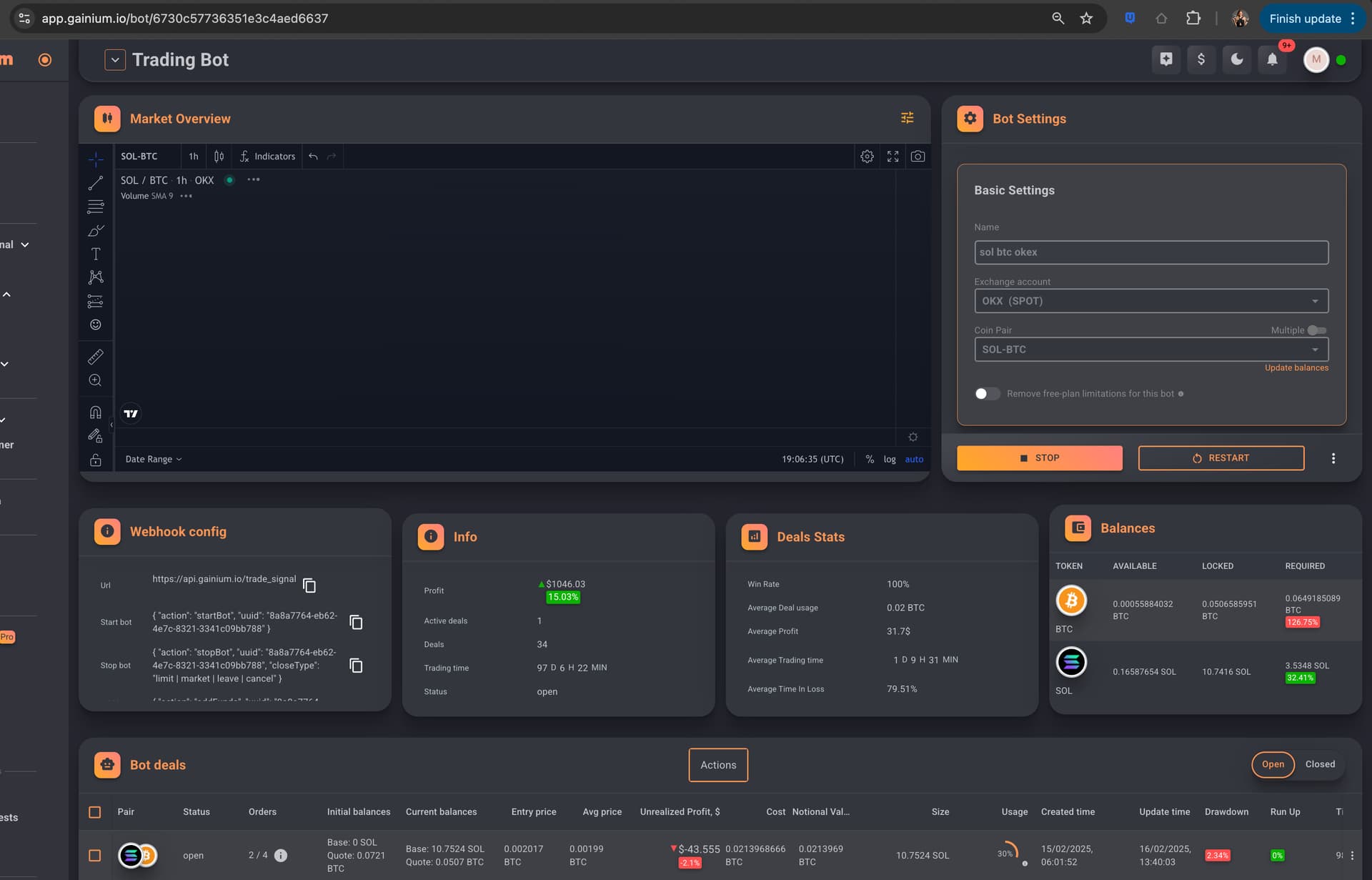The width and height of the screenshot is (1372, 880).
Task: Toggle auto scale on chart
Action: (x=914, y=459)
